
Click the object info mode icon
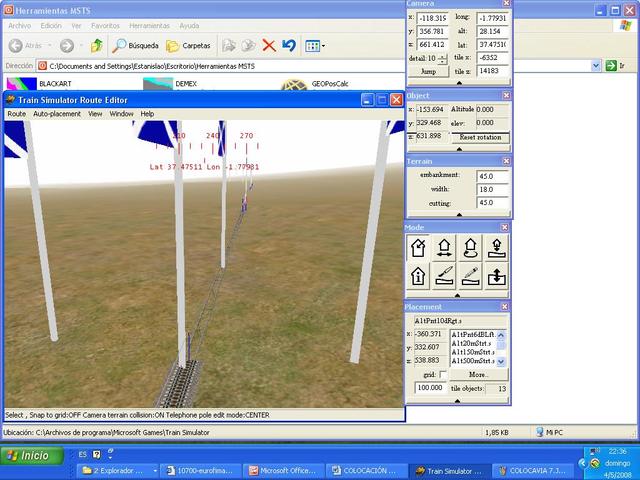pyautogui.click(x=419, y=275)
